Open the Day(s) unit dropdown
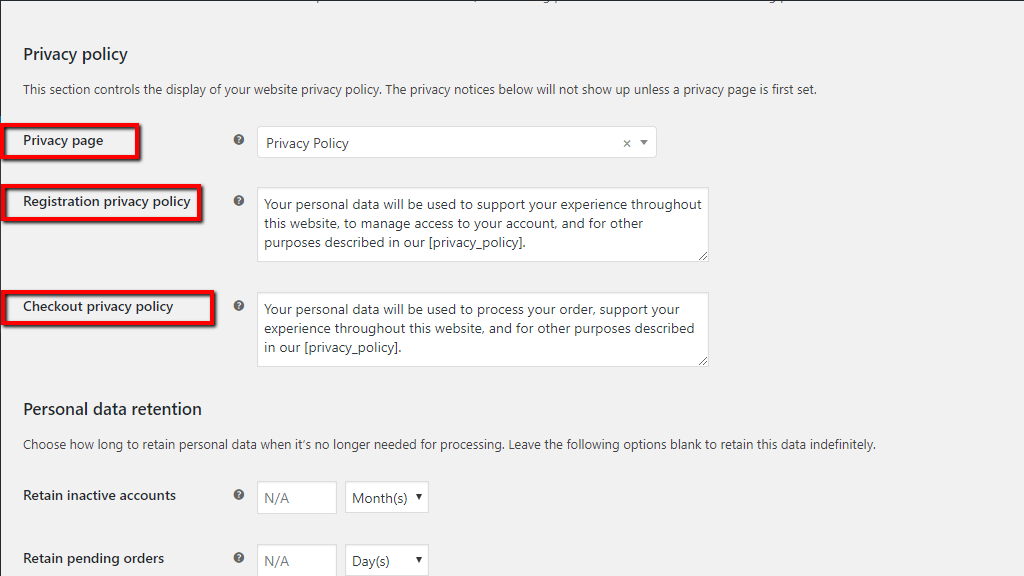Image resolution: width=1024 pixels, height=576 pixels. (386, 560)
